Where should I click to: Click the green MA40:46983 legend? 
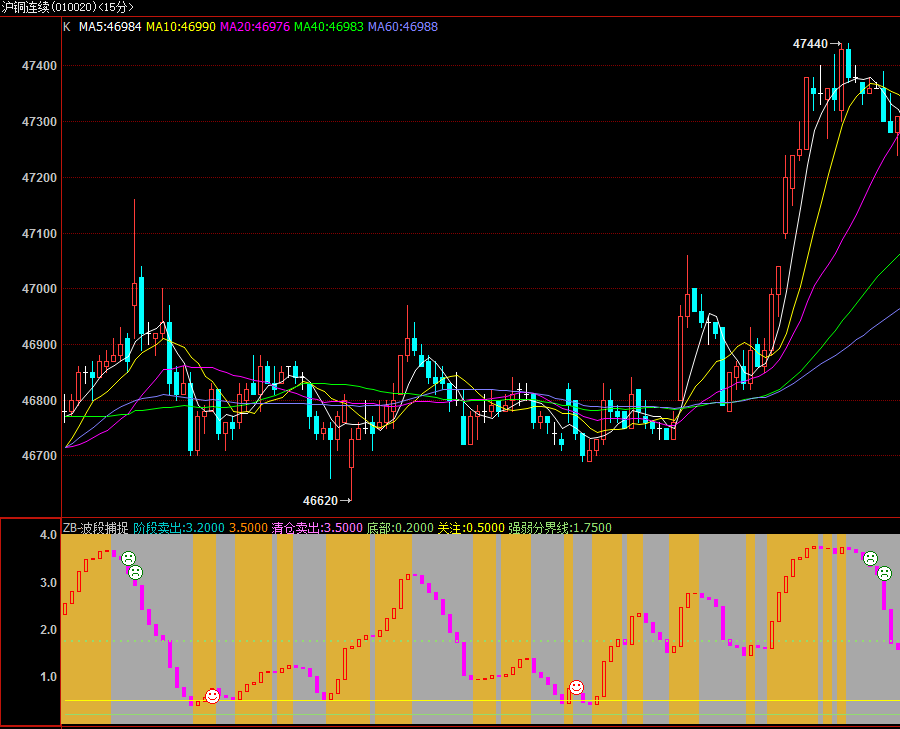tap(328, 27)
